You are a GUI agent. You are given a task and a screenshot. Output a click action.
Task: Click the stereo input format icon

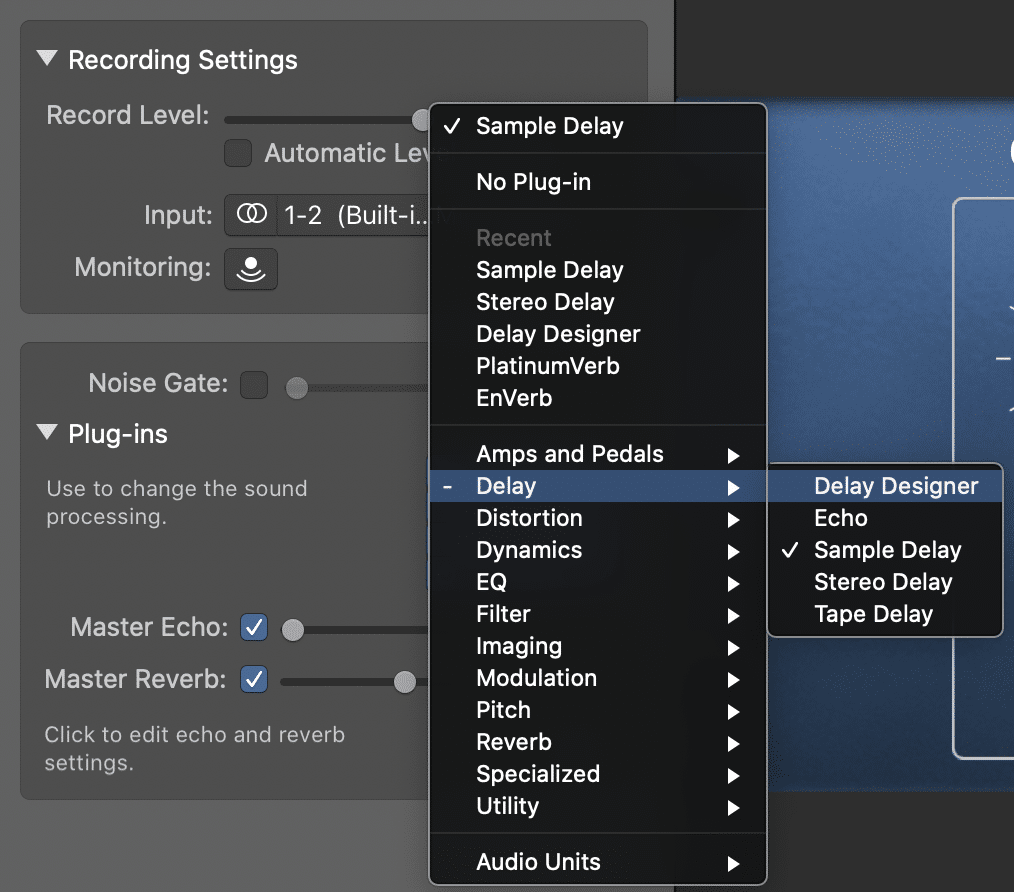click(251, 215)
